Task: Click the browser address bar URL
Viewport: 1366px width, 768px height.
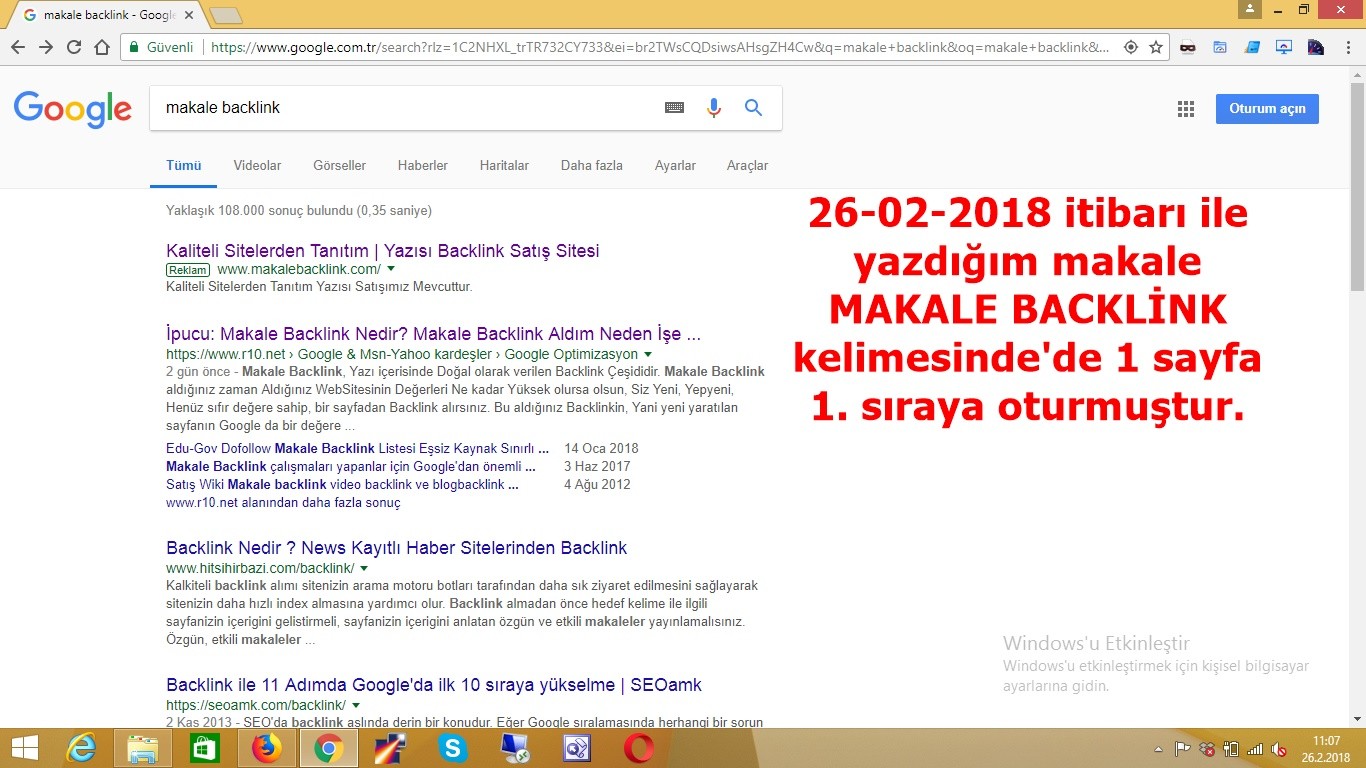Action: [x=660, y=47]
